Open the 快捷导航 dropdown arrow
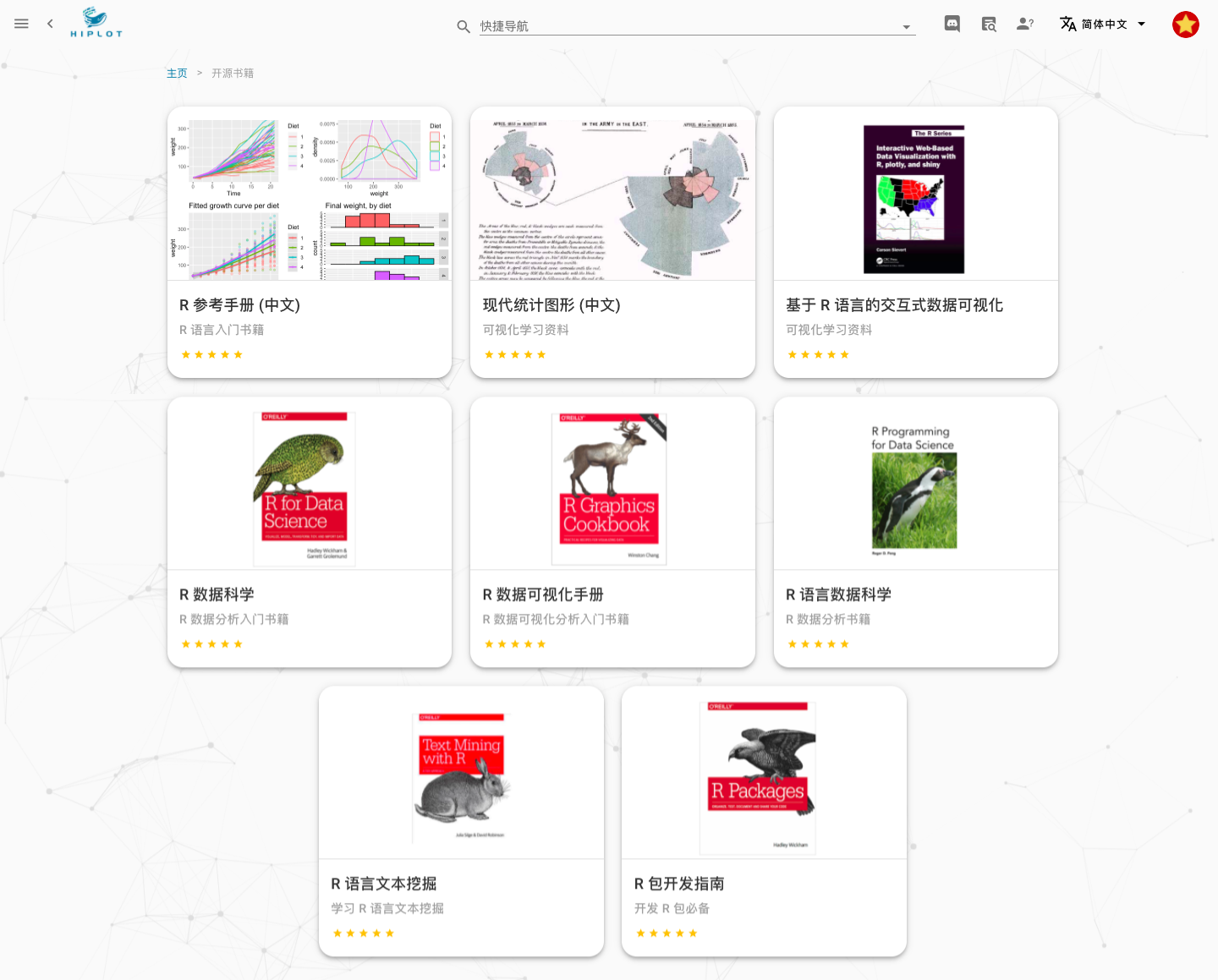1218x980 pixels. point(906,28)
